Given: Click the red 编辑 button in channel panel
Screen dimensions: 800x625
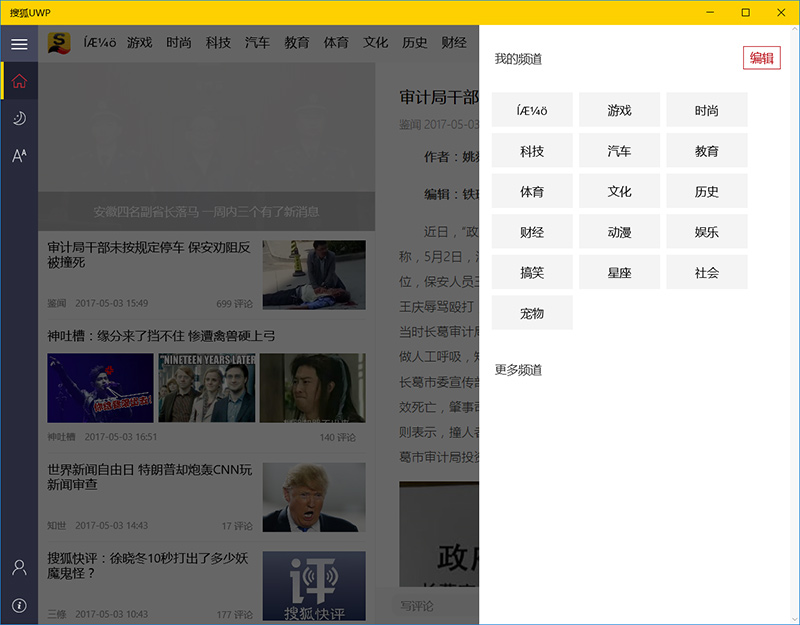Looking at the screenshot, I should (x=761, y=58).
